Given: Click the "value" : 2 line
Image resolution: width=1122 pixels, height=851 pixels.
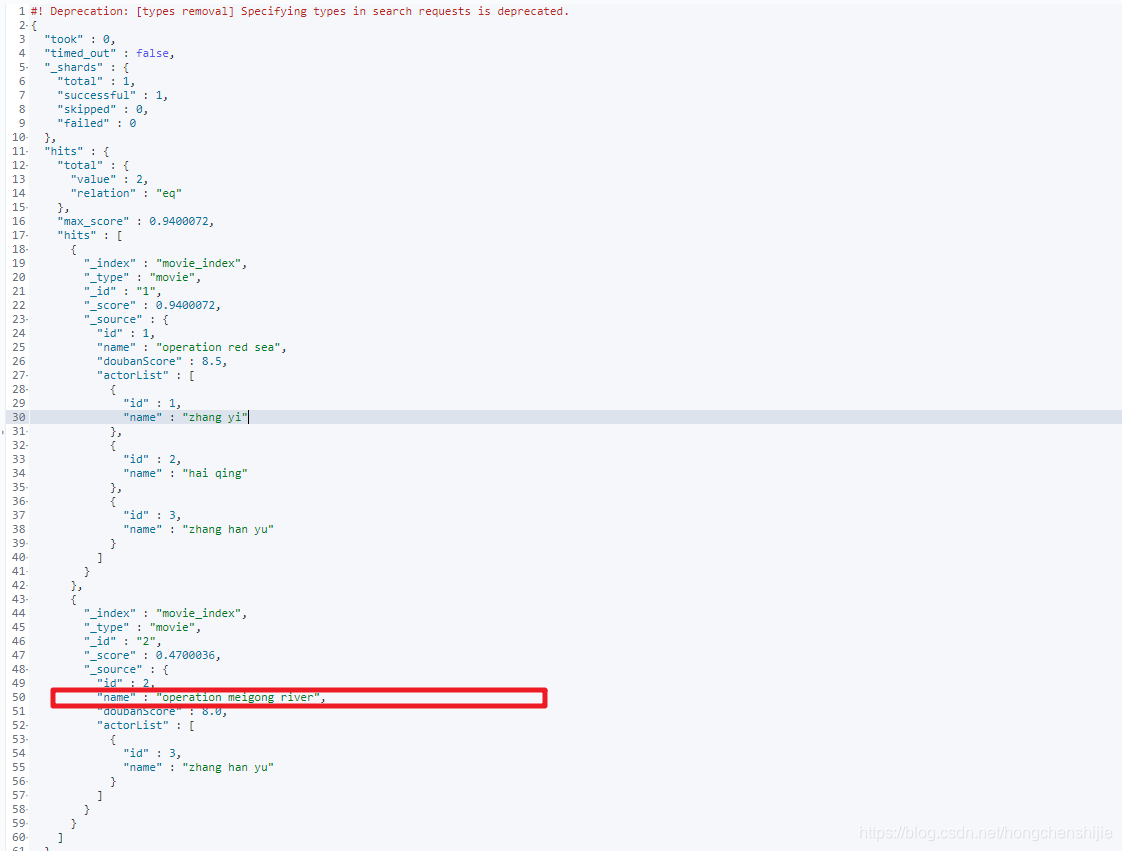Looking at the screenshot, I should (109, 180).
